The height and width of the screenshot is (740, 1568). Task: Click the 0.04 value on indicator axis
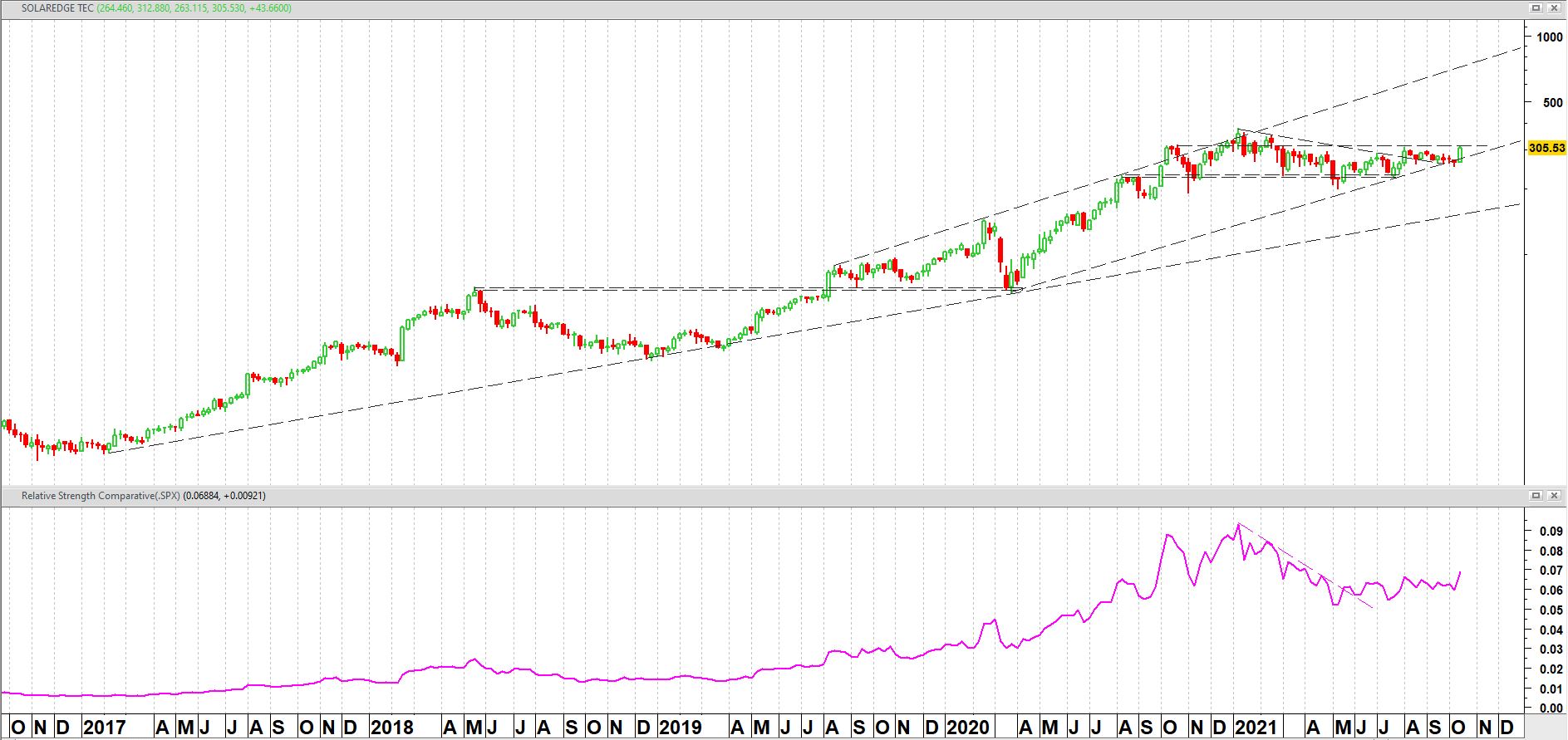coord(1551,630)
